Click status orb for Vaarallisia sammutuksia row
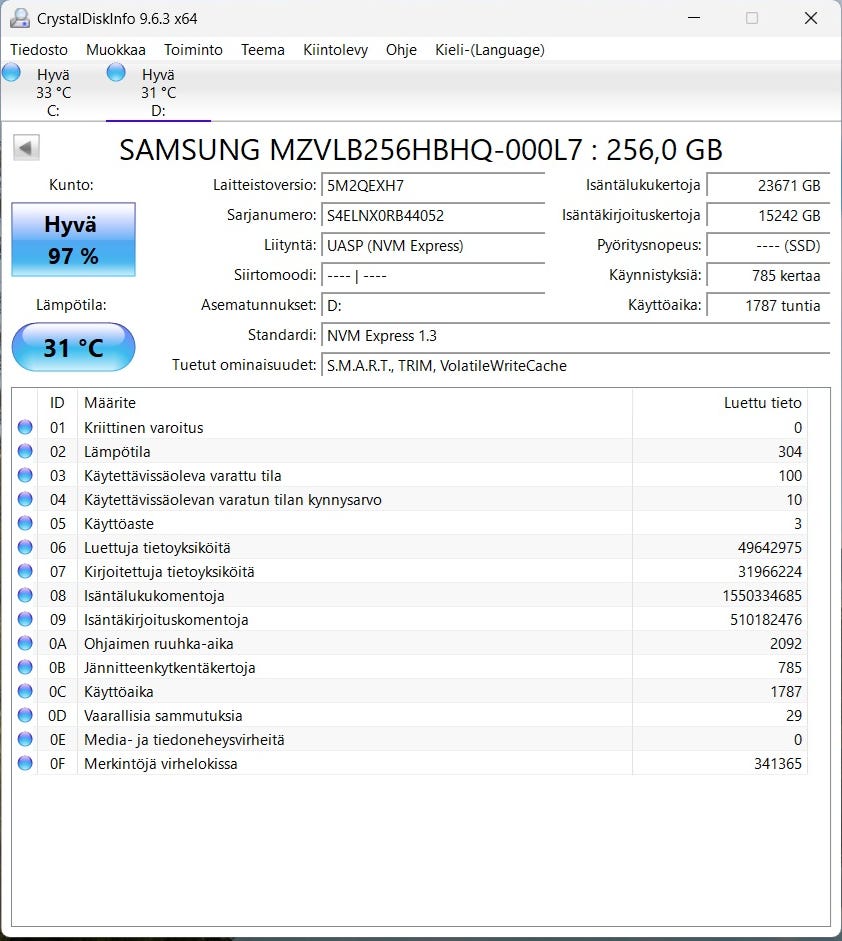This screenshot has width=842, height=941. 25,716
